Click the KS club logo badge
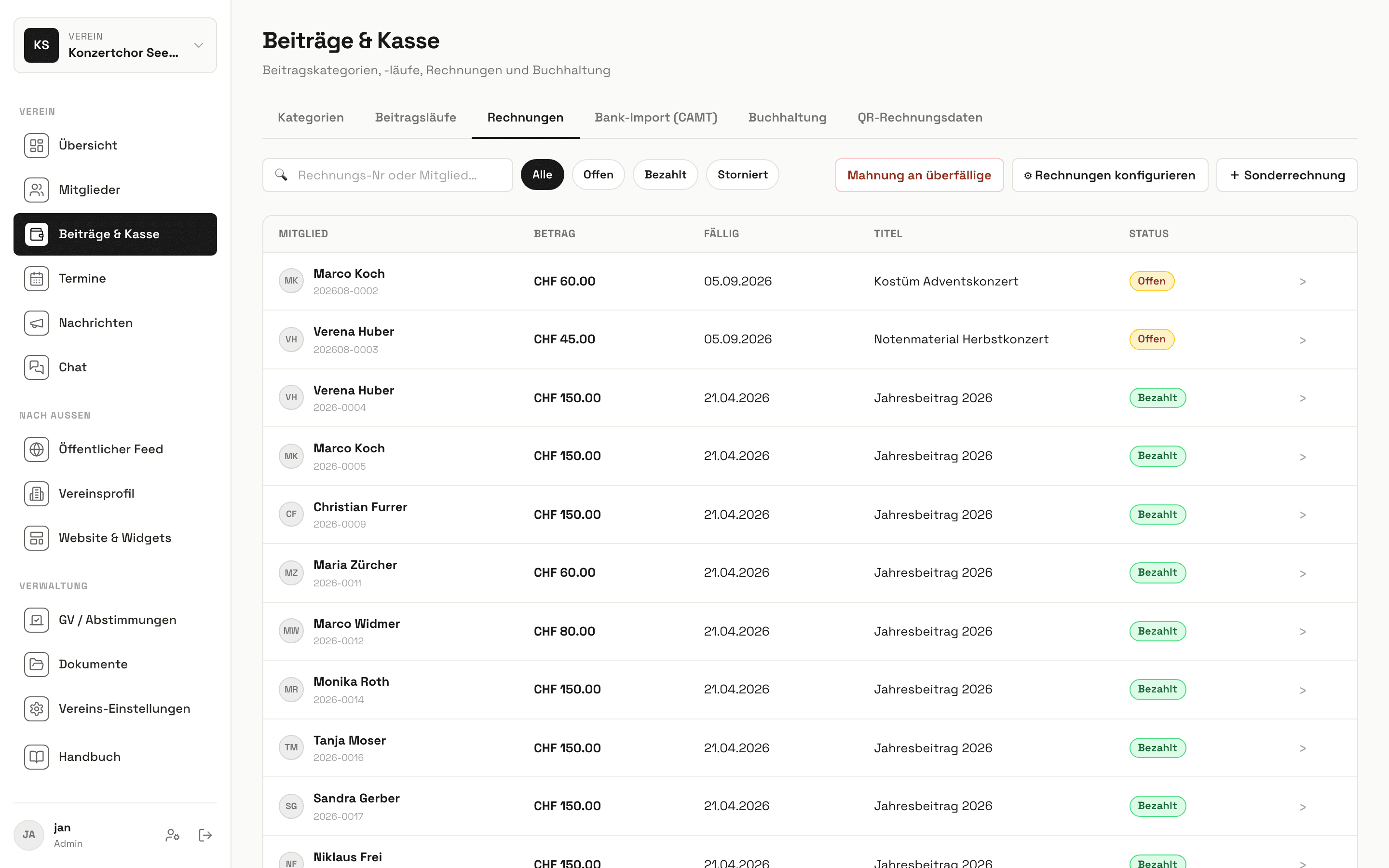The width and height of the screenshot is (1389, 868). [x=41, y=45]
